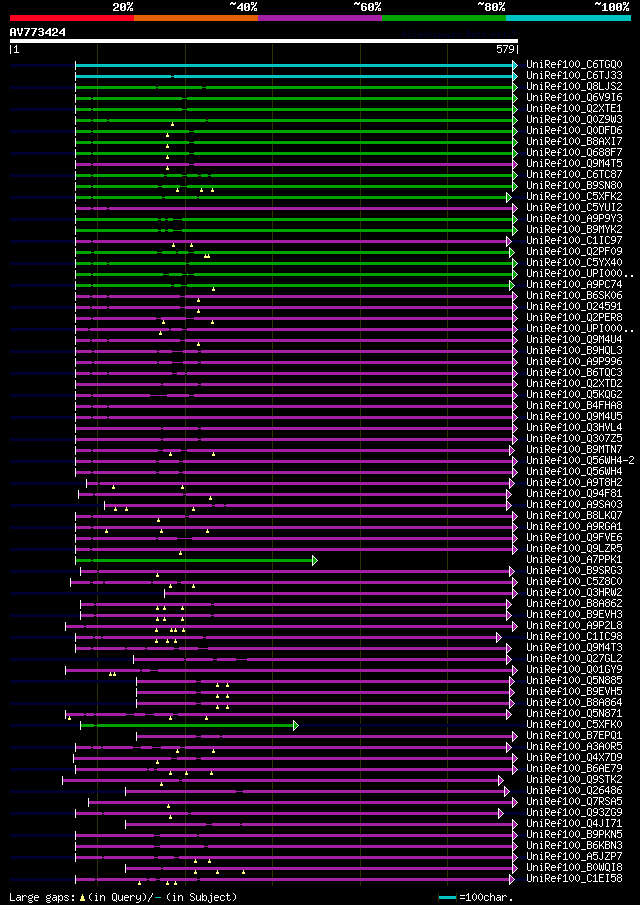This screenshot has height=905, width=640.
Task: Select label UniRef100_Q01GY9
Action: coord(574,670)
